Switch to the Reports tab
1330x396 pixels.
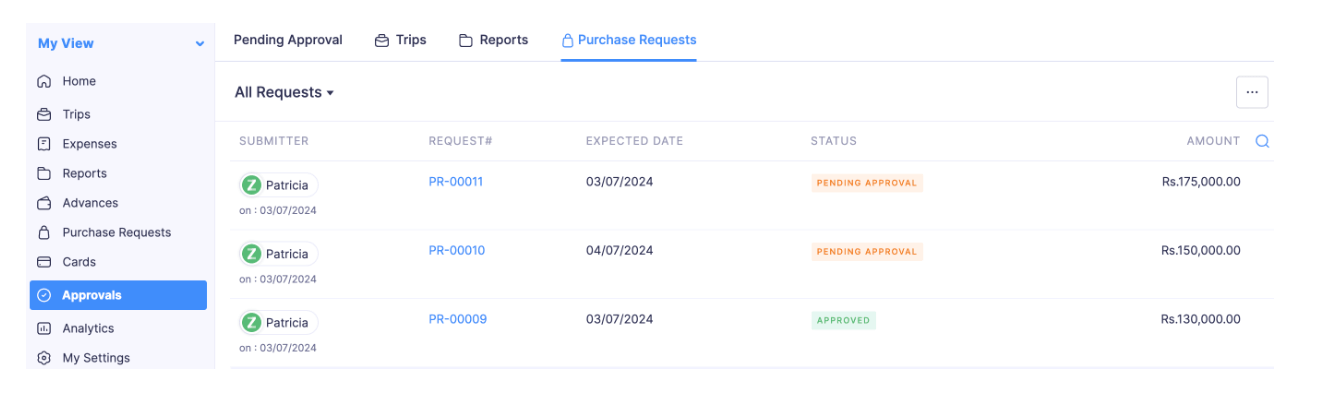[x=493, y=40]
